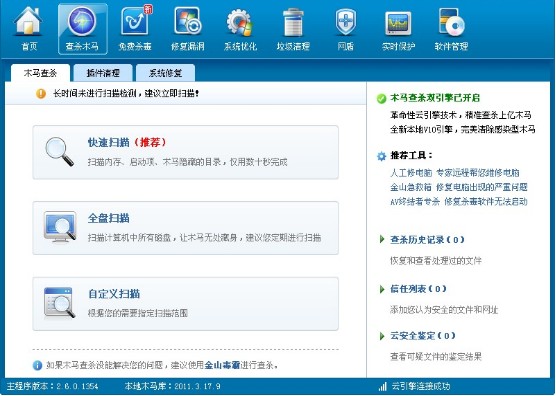The image size is (556, 396).
Task: Open the 网盾 web shield icon
Action: point(345,29)
